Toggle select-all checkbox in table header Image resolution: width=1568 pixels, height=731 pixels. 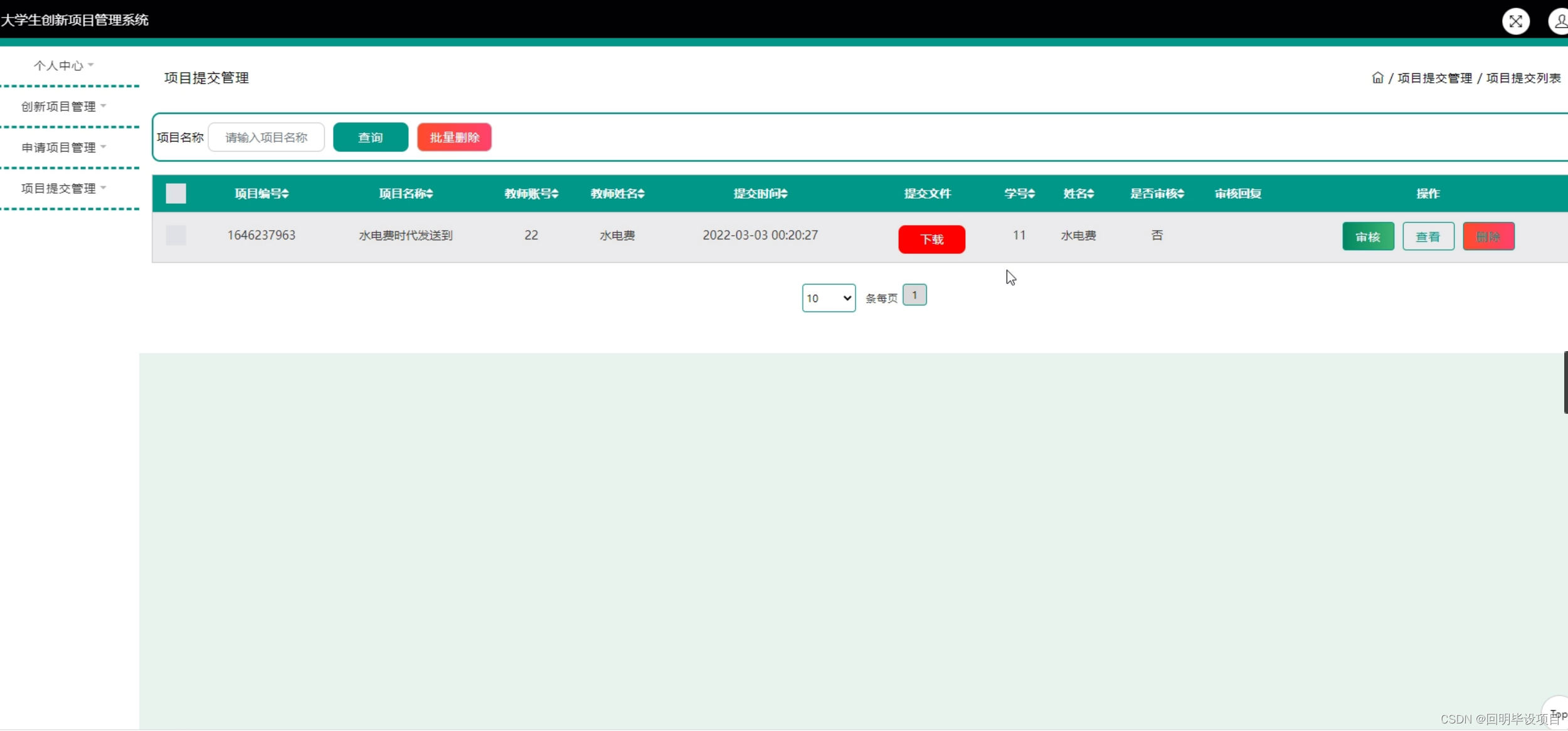[176, 193]
